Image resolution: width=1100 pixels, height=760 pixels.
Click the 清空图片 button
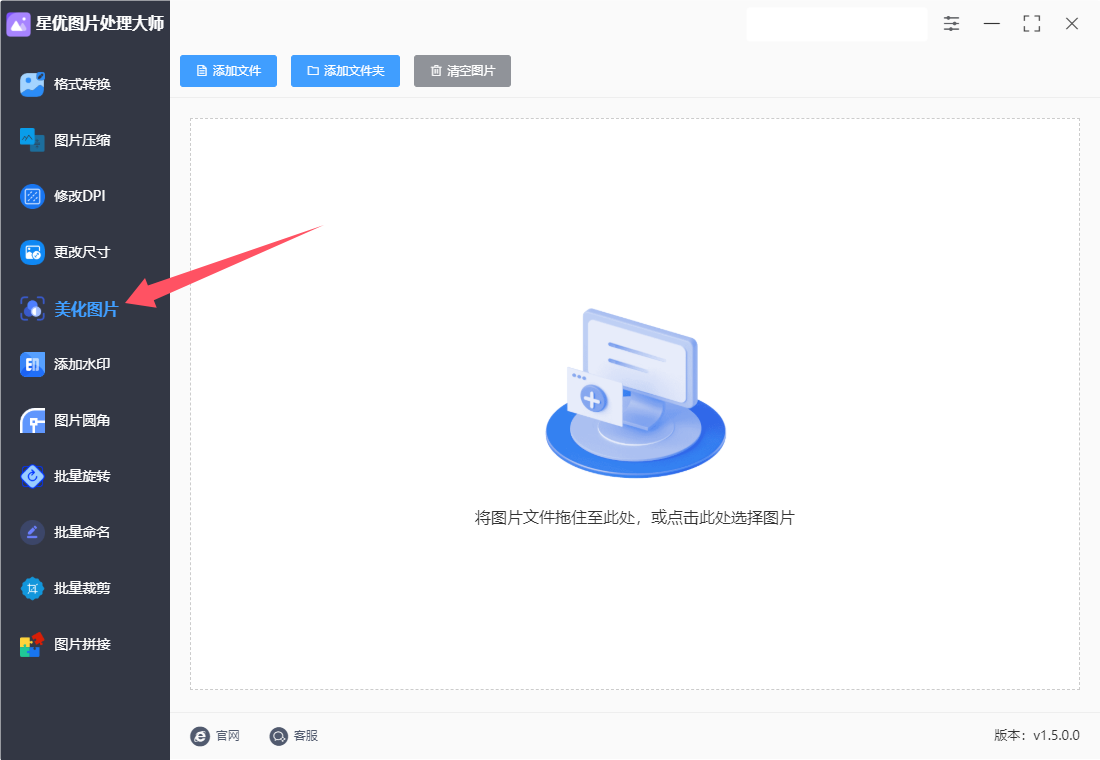tap(462, 71)
